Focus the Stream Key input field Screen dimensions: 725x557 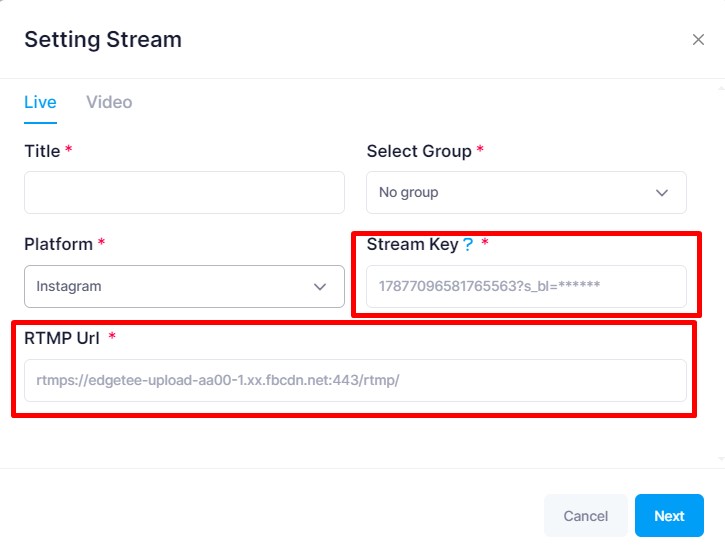point(526,286)
